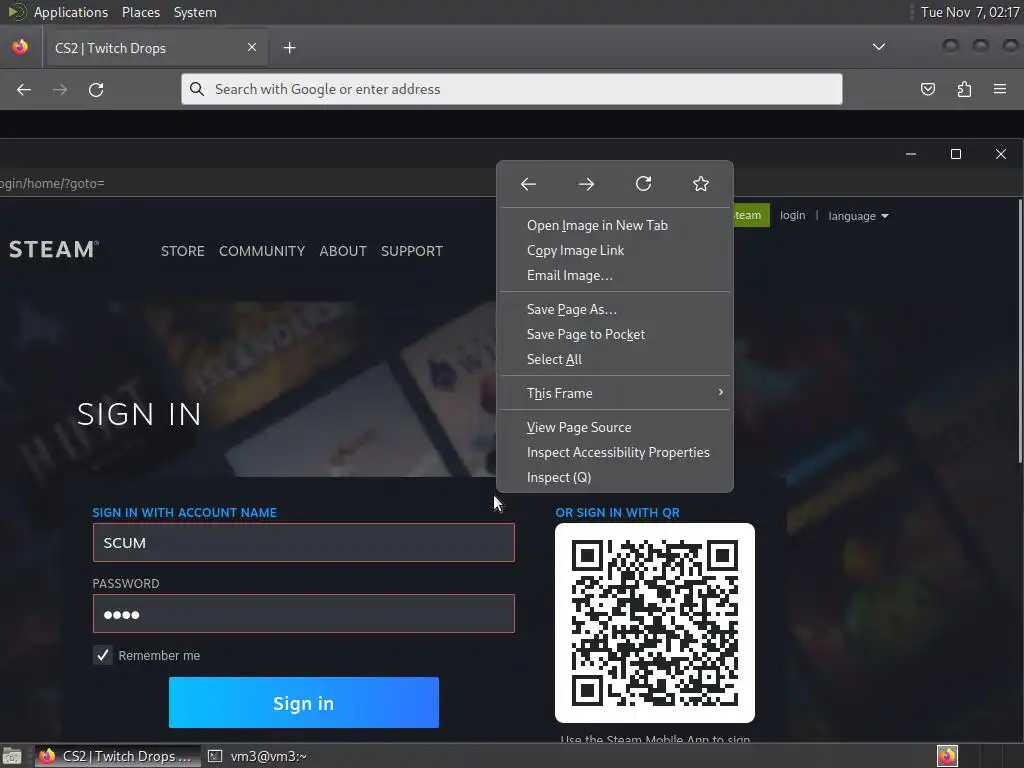The height and width of the screenshot is (768, 1024).
Task: Select Save Page As… menu entry
Action: [615, 309]
